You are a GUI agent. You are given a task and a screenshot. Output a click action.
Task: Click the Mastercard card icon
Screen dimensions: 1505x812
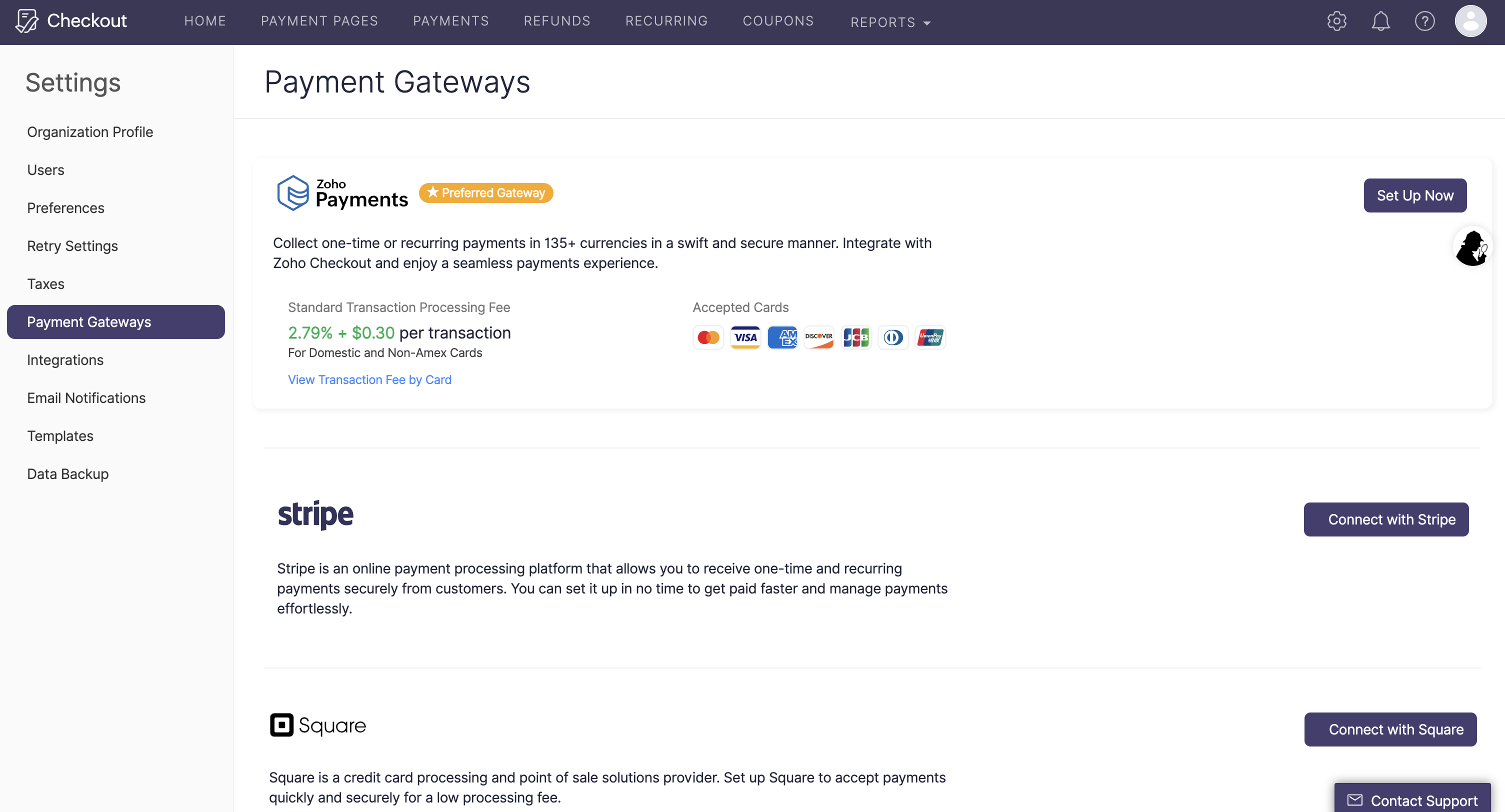pos(708,337)
